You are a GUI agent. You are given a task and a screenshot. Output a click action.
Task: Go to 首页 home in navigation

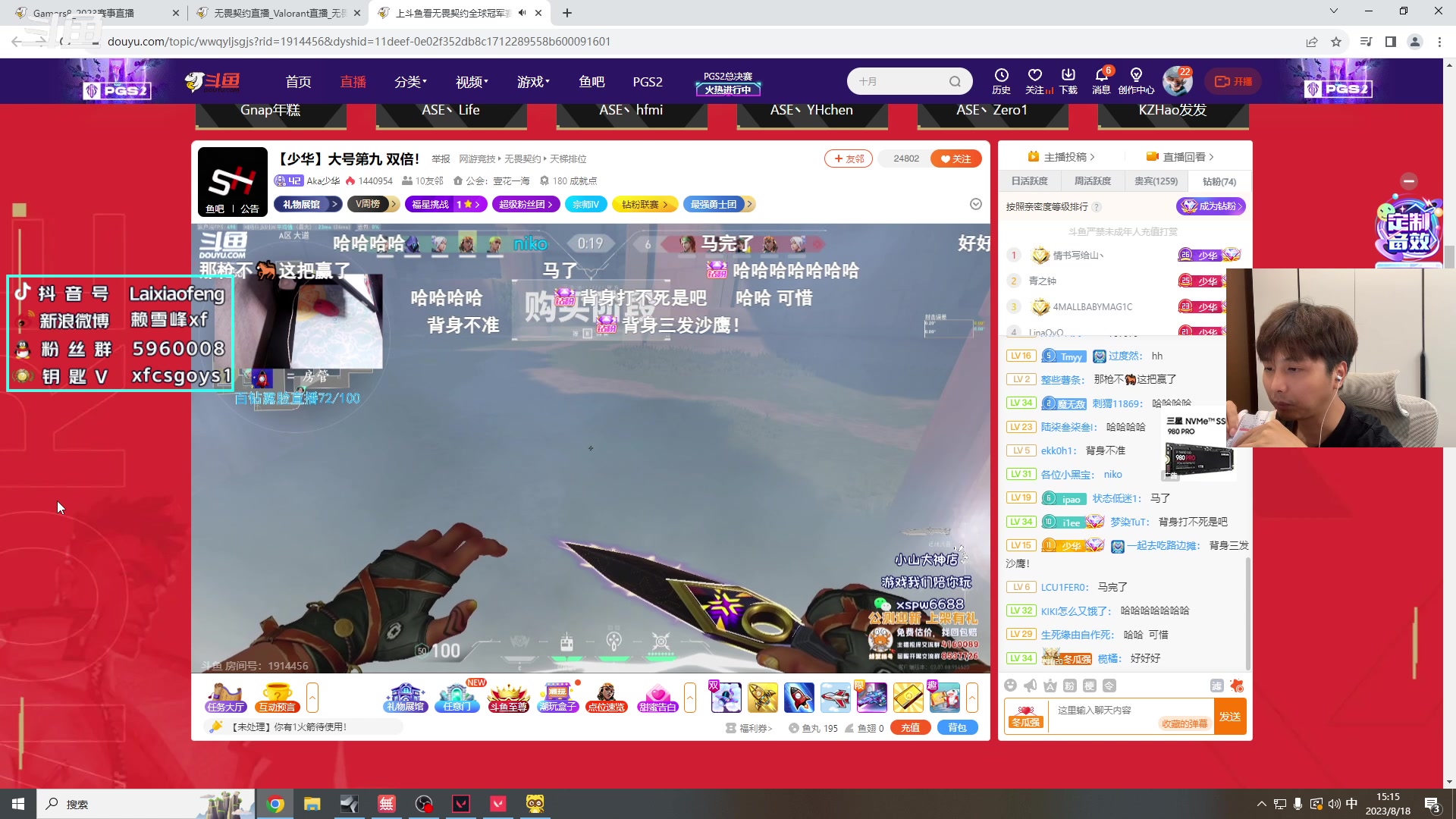coord(298,81)
